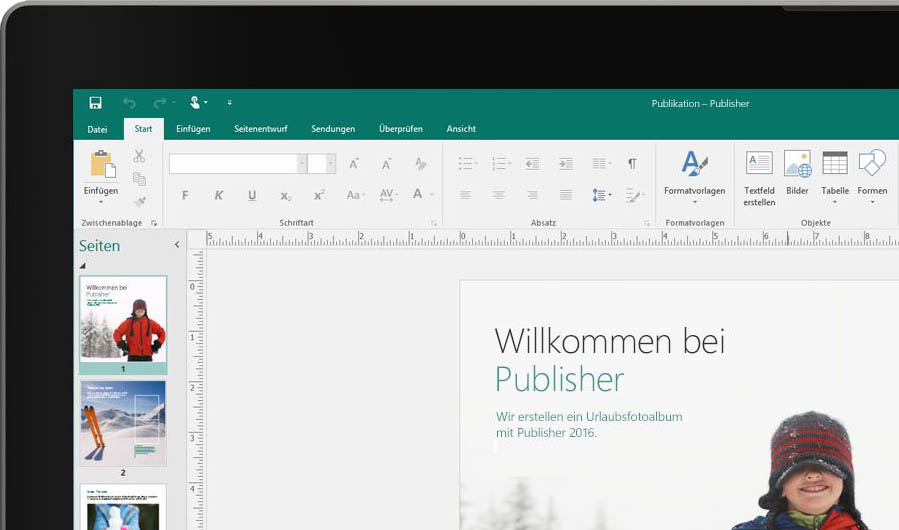The image size is (899, 530).
Task: Switch to the Start ribbon tab
Action: (x=143, y=129)
